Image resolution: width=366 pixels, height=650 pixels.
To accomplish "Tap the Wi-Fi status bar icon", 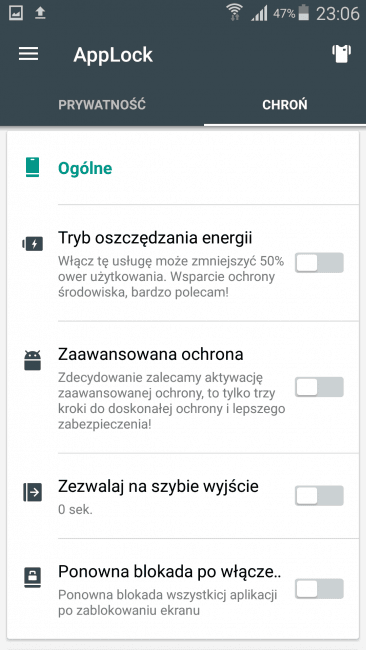I will (x=235, y=12).
